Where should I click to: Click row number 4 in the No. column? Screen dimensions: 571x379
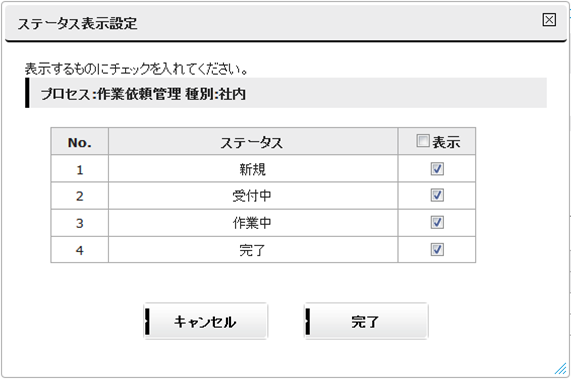click(79, 249)
